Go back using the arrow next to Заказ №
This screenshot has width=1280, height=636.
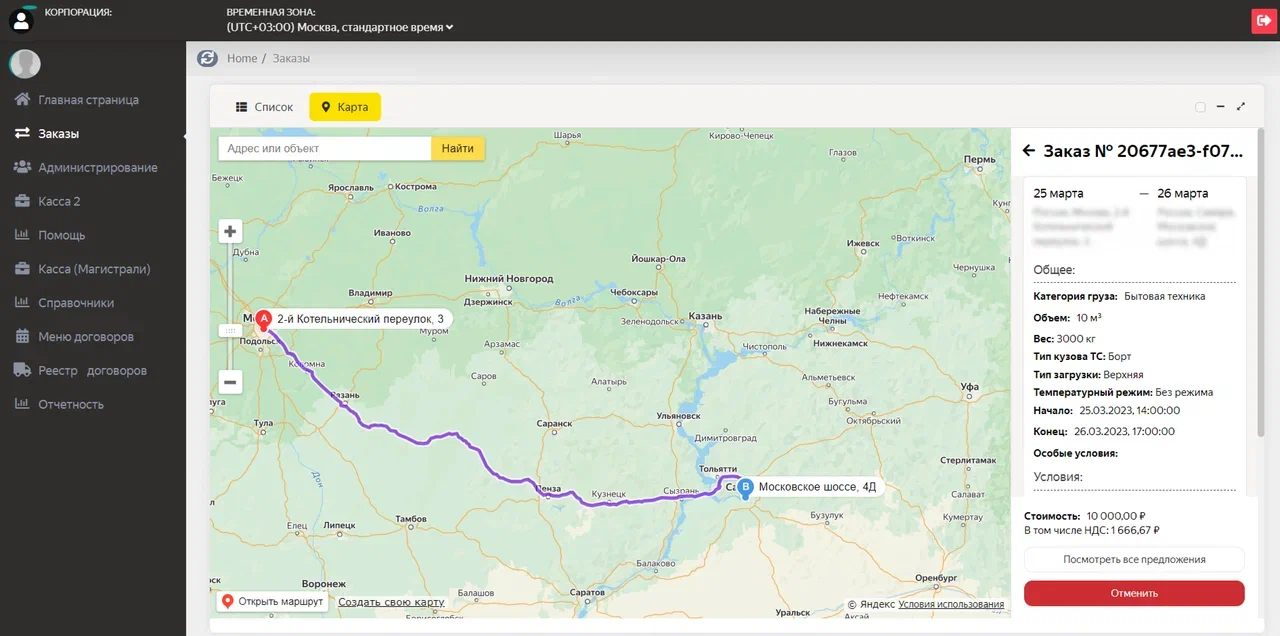click(x=1028, y=151)
